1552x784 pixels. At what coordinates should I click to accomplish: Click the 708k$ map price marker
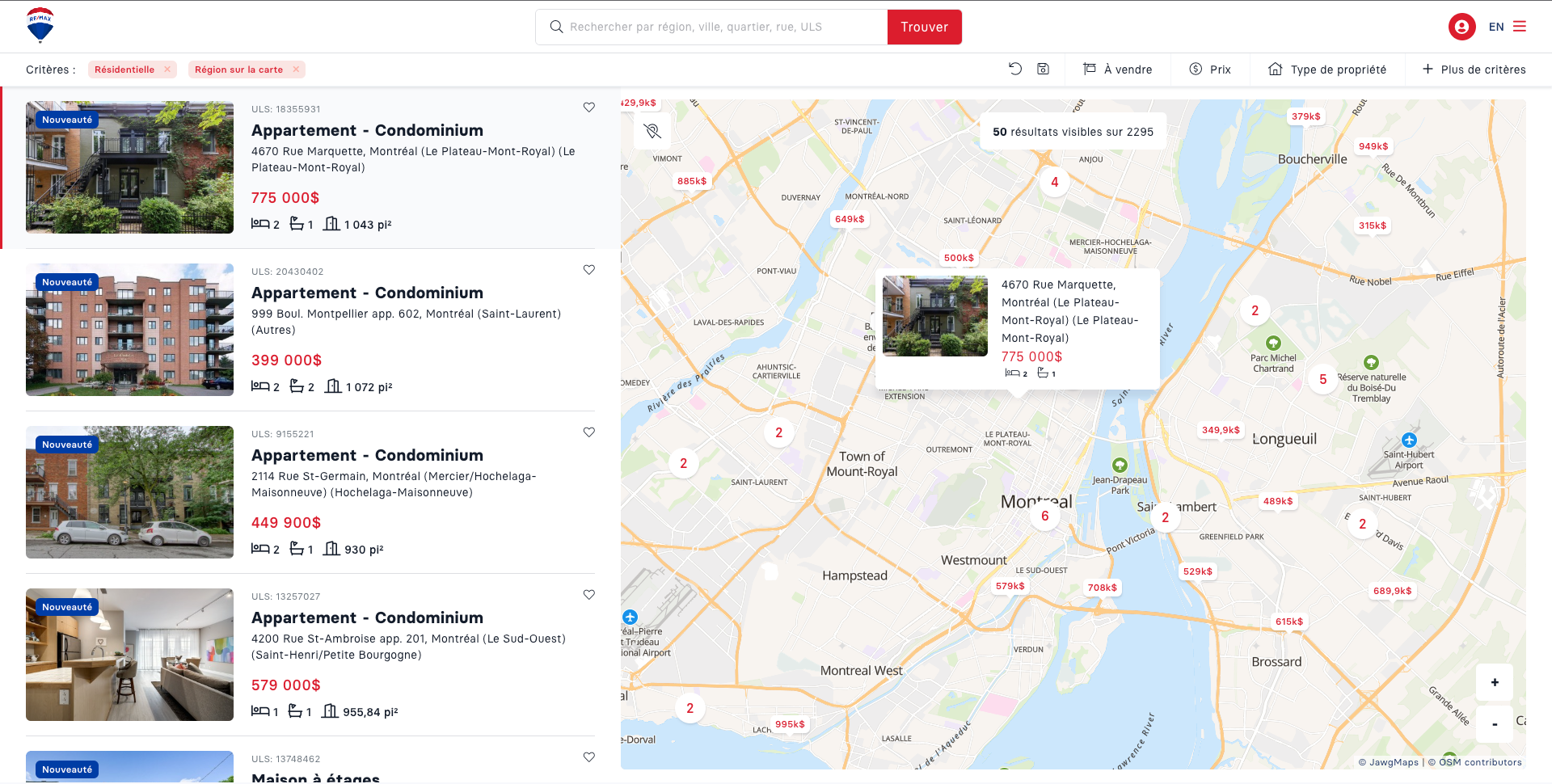click(1102, 588)
